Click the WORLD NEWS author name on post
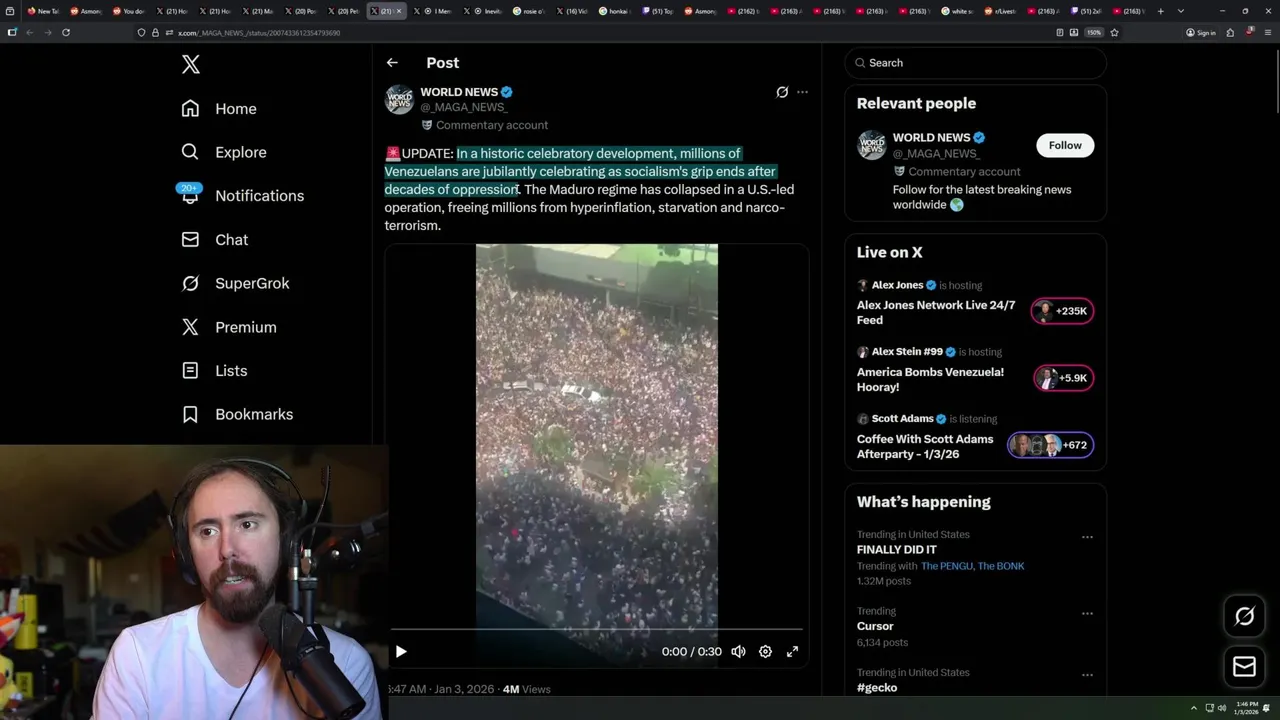 [x=459, y=92]
